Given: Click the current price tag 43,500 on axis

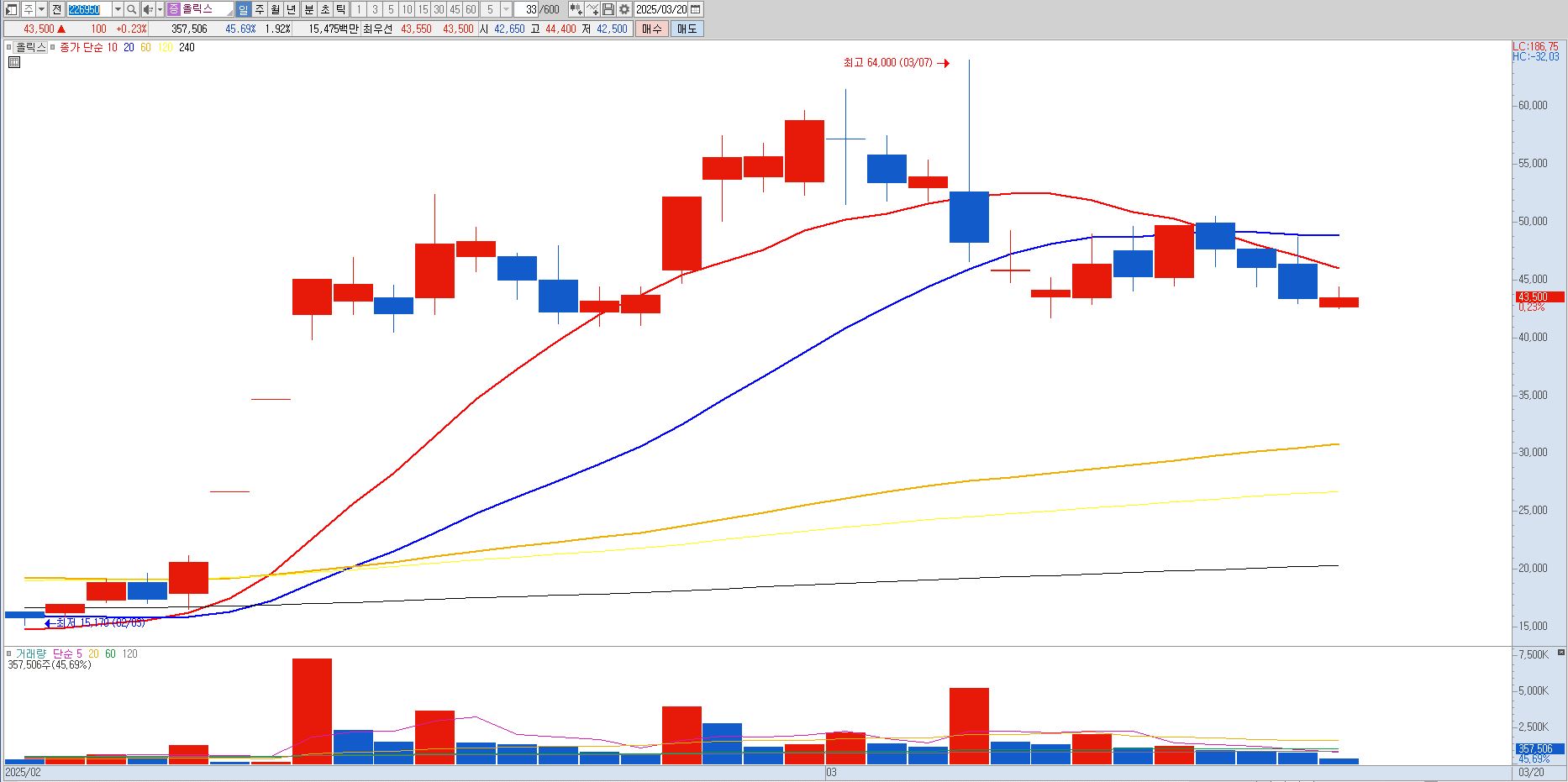Looking at the screenshot, I should point(1539,297).
